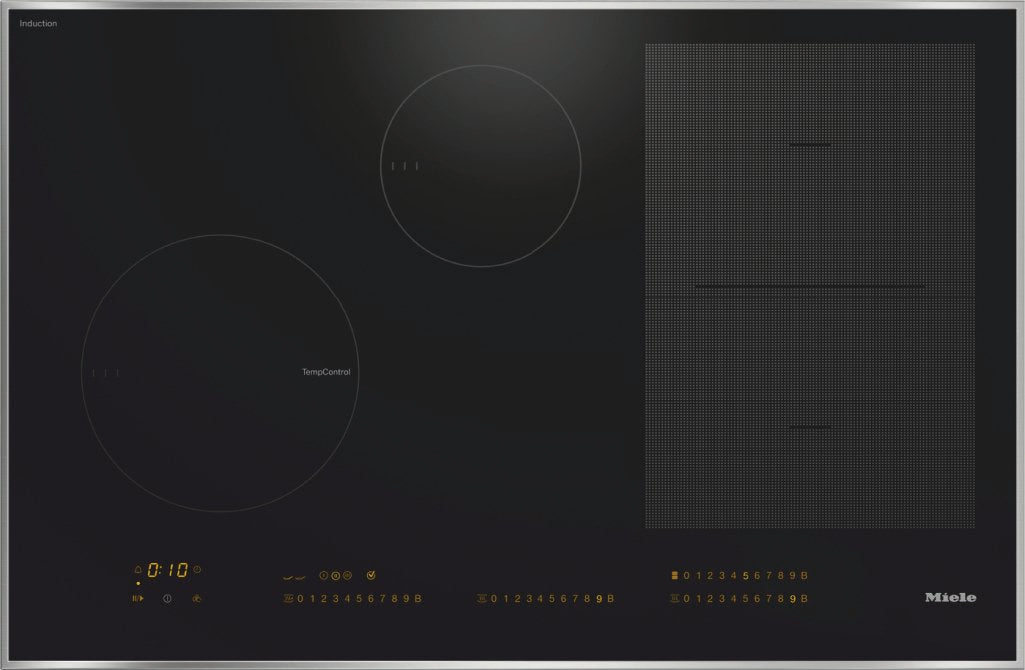The height and width of the screenshot is (670, 1025).
Task: Select the first TempControl level circle
Action: (324, 576)
